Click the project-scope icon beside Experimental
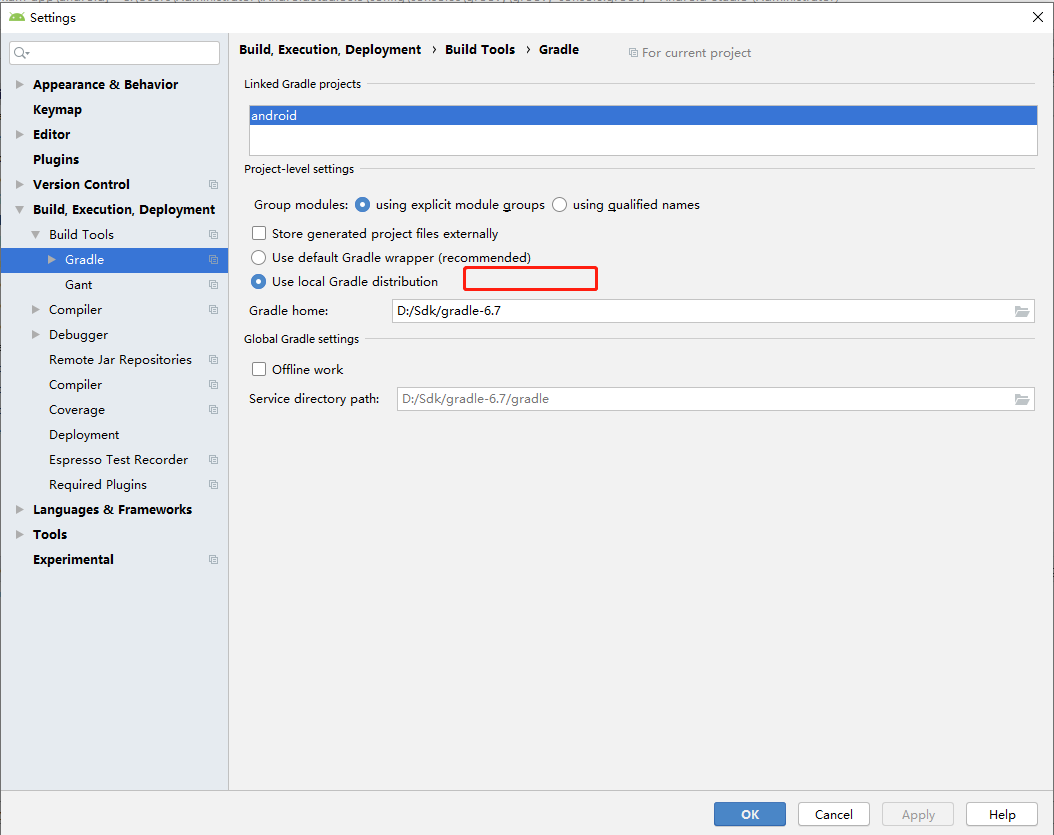This screenshot has width=1054, height=835. click(x=213, y=559)
